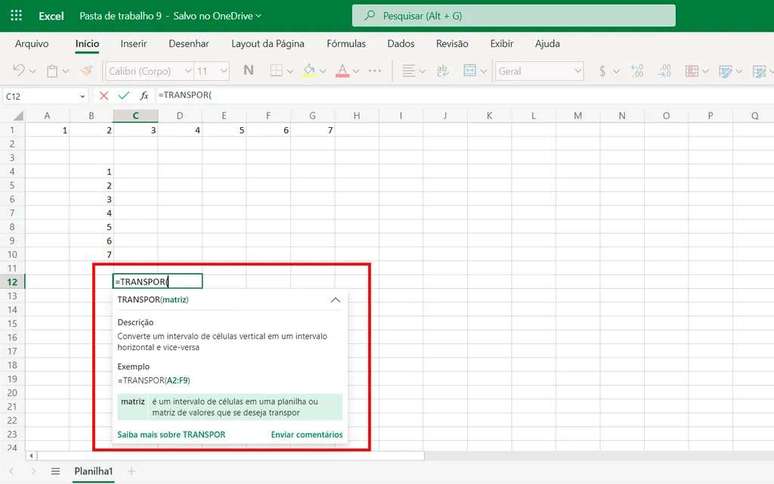Click the undo arrow icon
The image size is (774, 484).
point(18,71)
